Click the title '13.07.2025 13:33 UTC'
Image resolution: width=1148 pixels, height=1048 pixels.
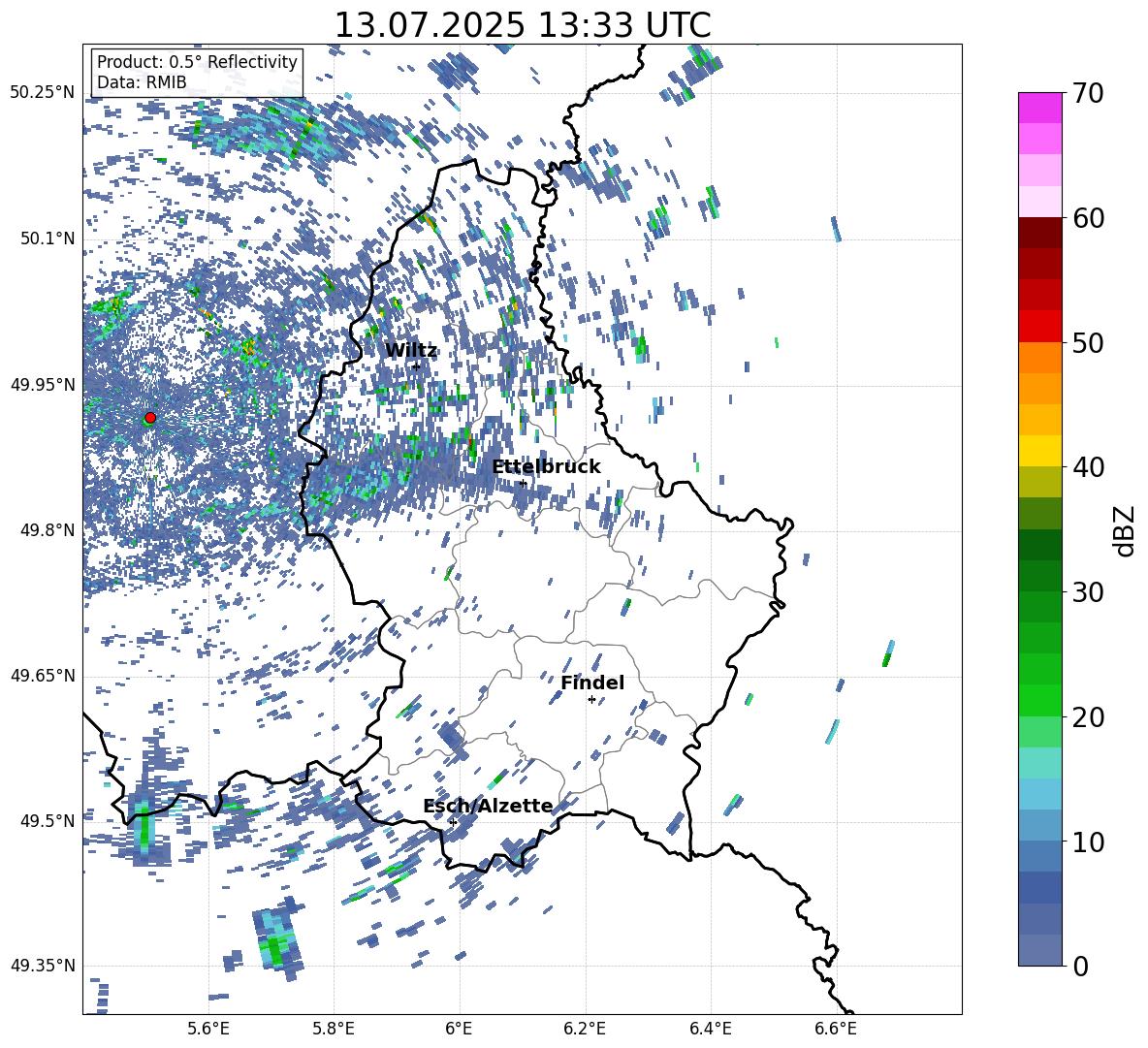click(x=523, y=25)
